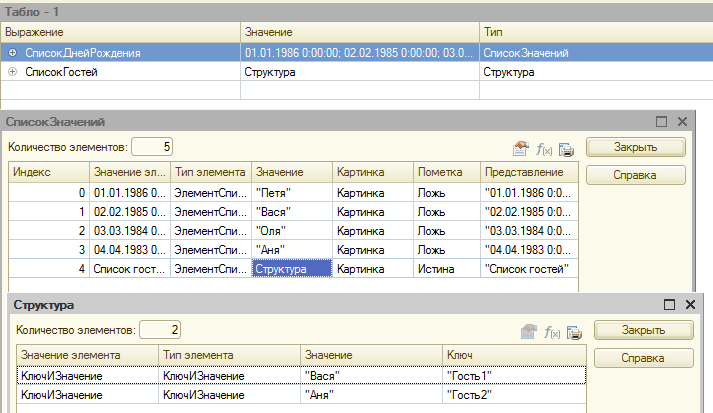This screenshot has height=413, width=713.
Task: Maximize the Структура window
Action: click(669, 304)
